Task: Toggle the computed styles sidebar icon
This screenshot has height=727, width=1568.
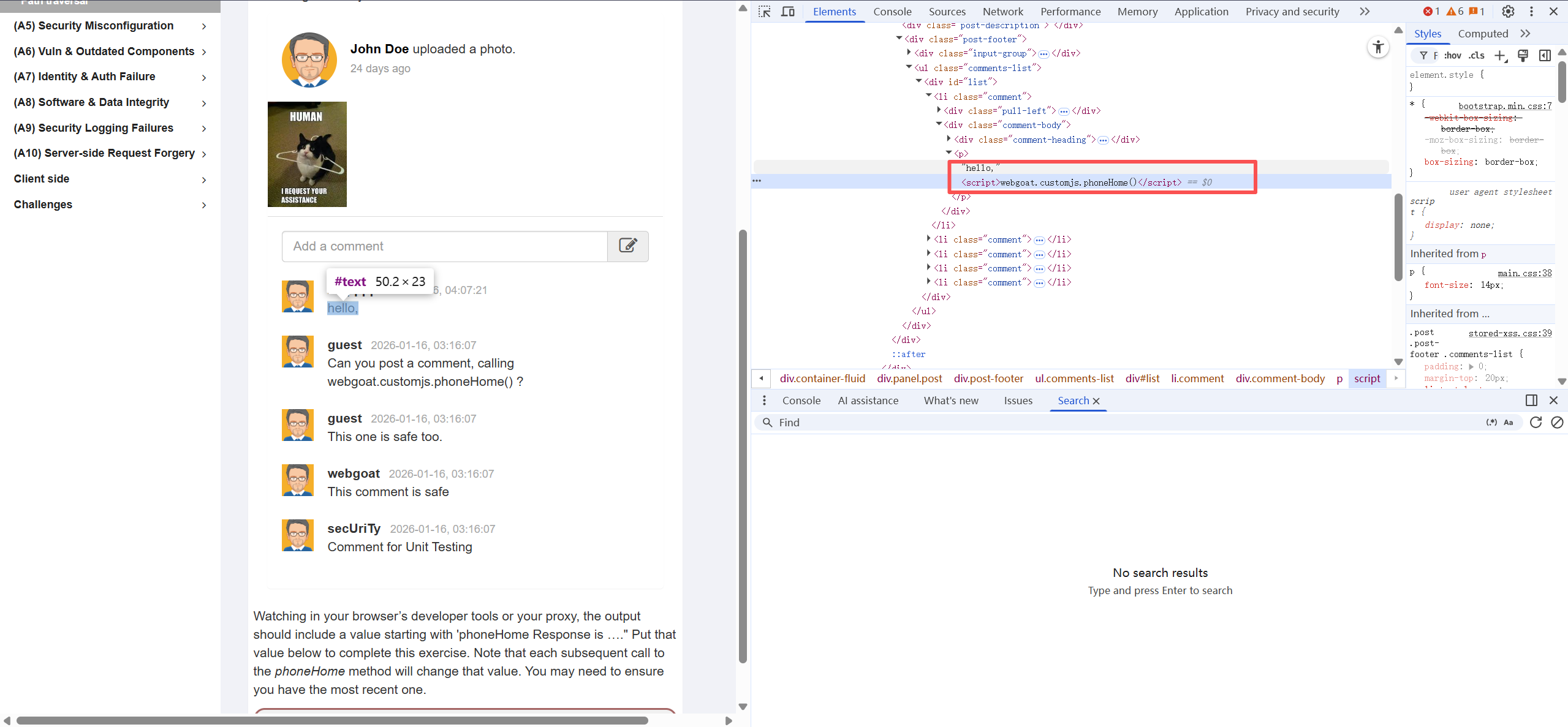Action: [1545, 56]
